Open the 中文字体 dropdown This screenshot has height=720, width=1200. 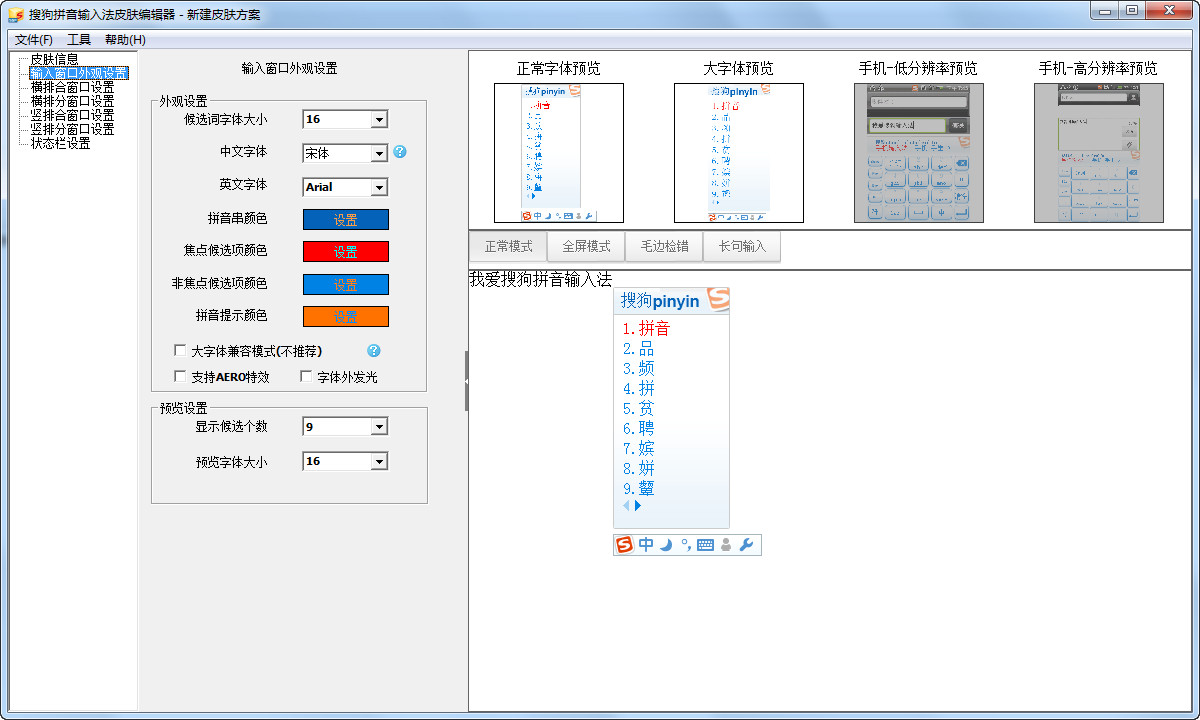379,153
